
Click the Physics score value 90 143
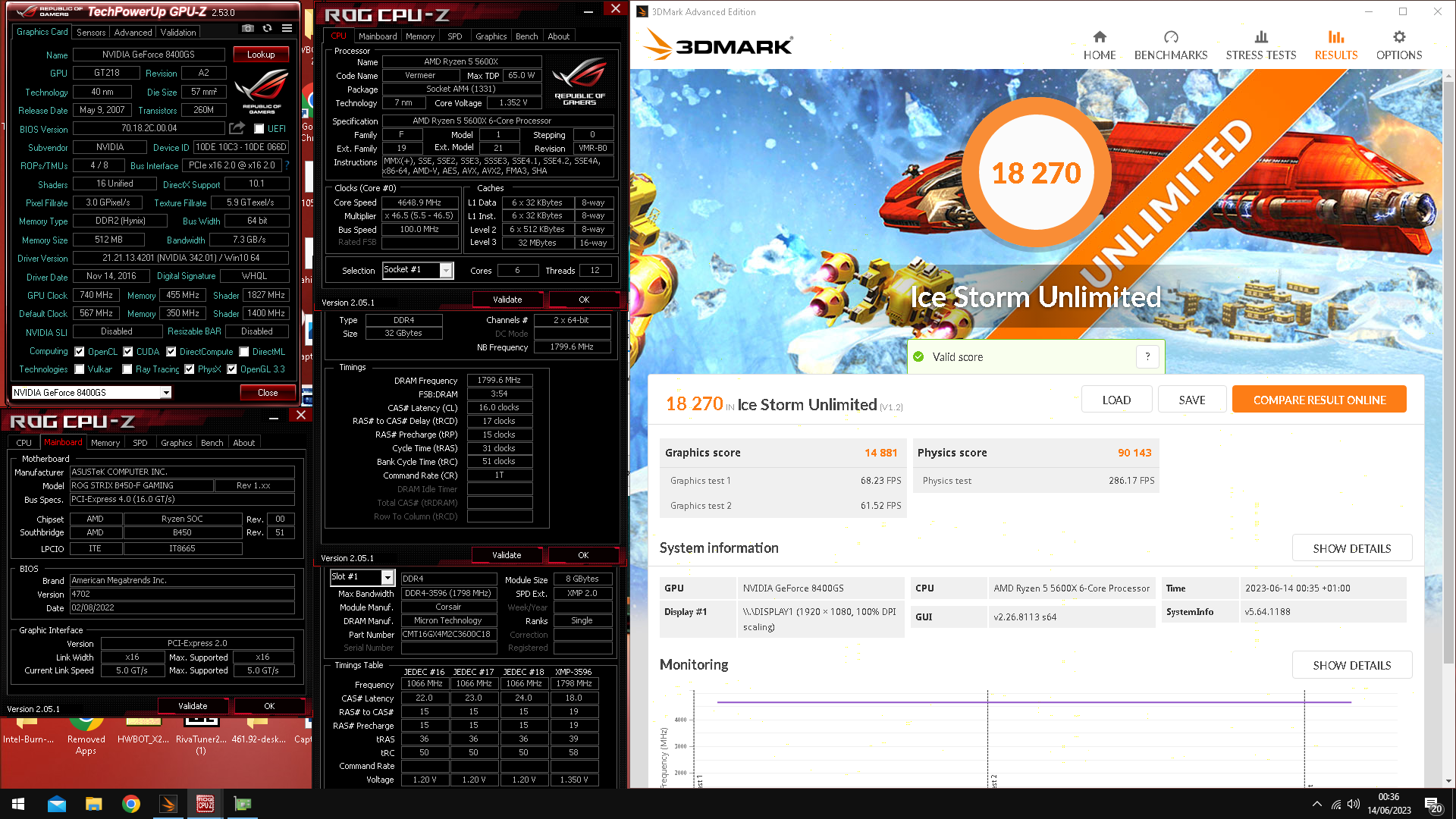(1134, 453)
